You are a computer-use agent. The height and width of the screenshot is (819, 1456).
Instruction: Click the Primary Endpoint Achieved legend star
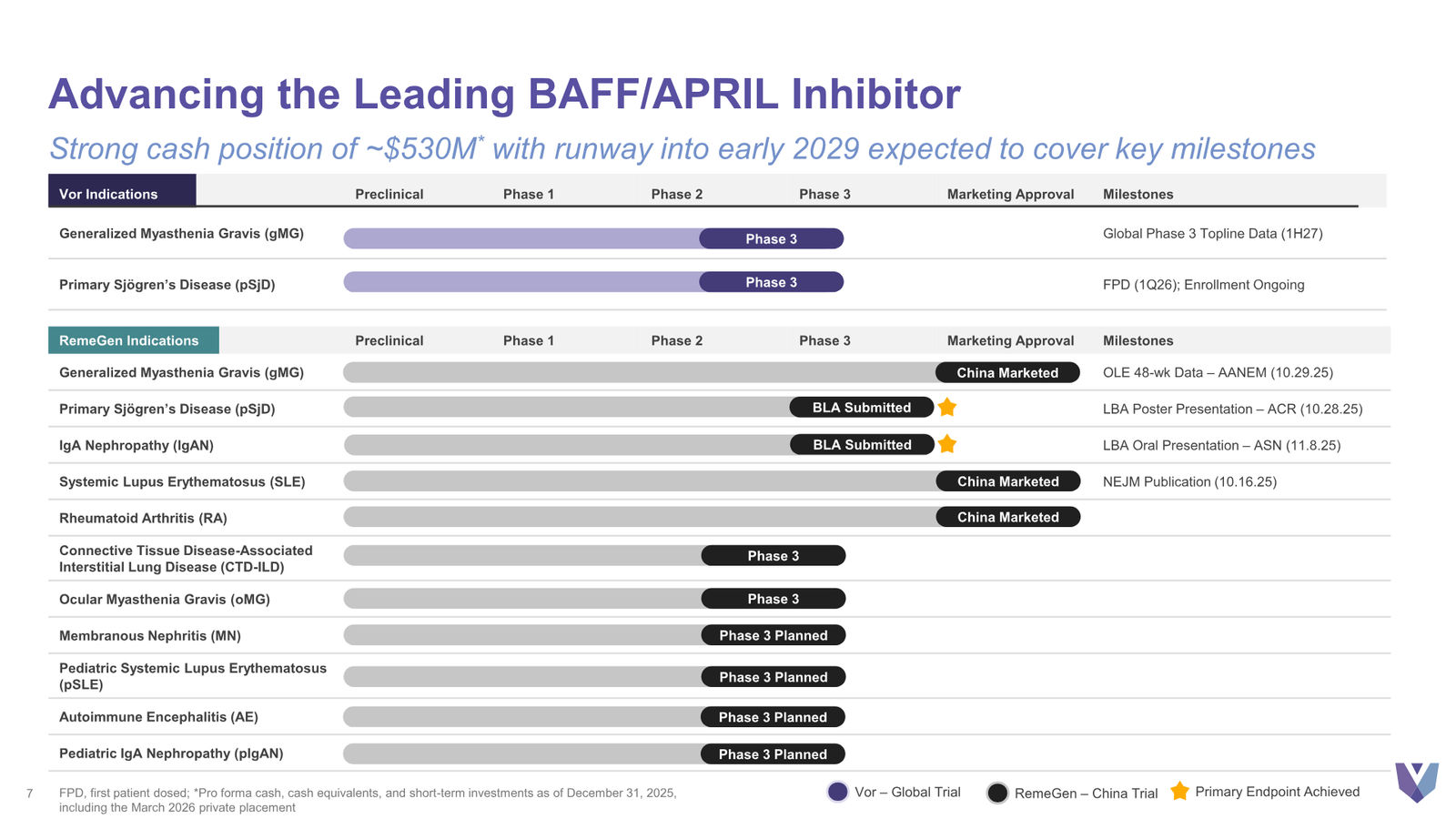[1179, 791]
